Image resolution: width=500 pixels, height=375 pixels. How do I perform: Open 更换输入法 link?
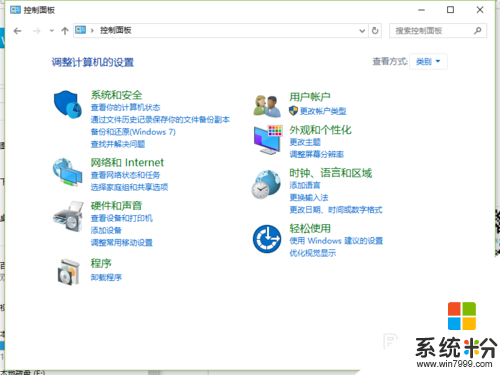coord(309,198)
